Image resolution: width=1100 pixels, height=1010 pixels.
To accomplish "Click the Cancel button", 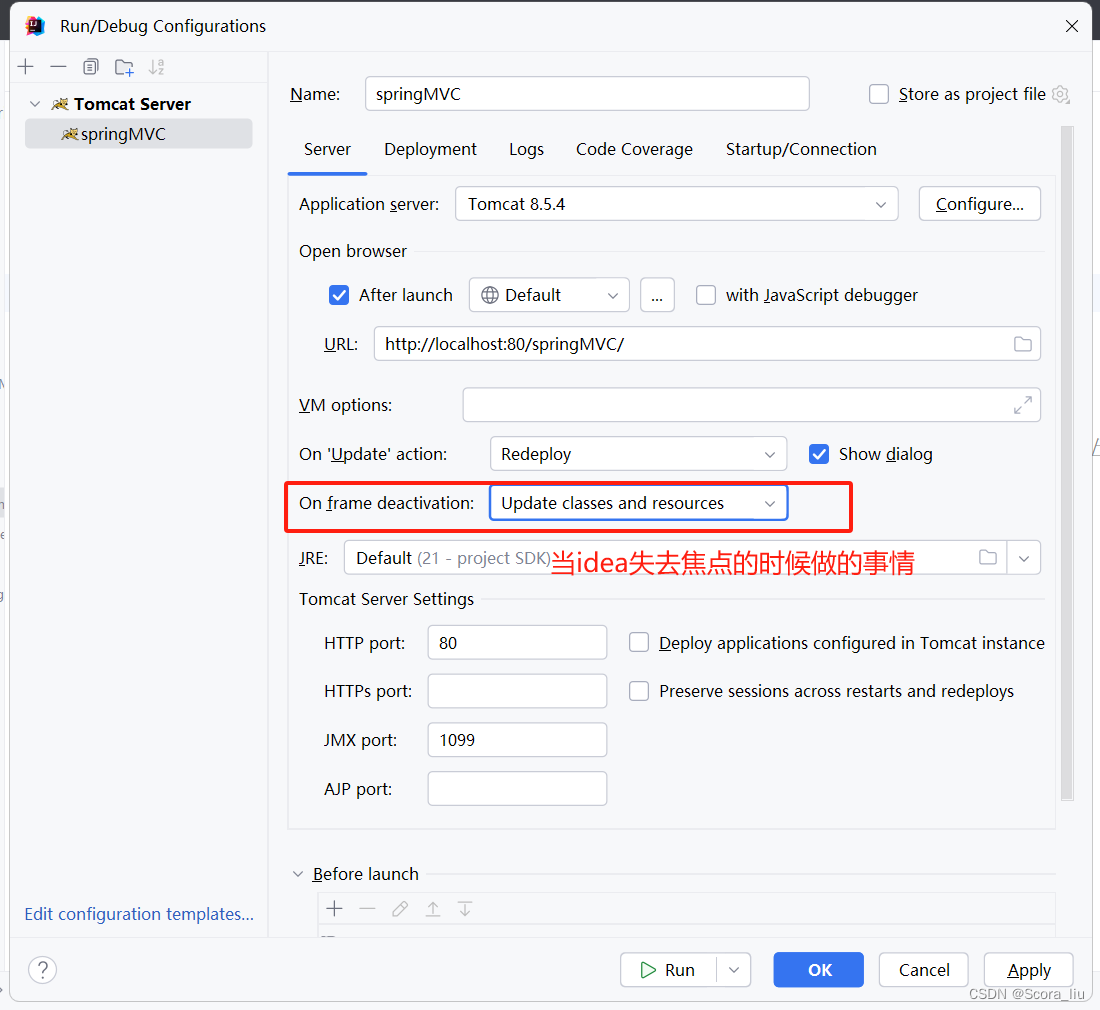I will 924,970.
